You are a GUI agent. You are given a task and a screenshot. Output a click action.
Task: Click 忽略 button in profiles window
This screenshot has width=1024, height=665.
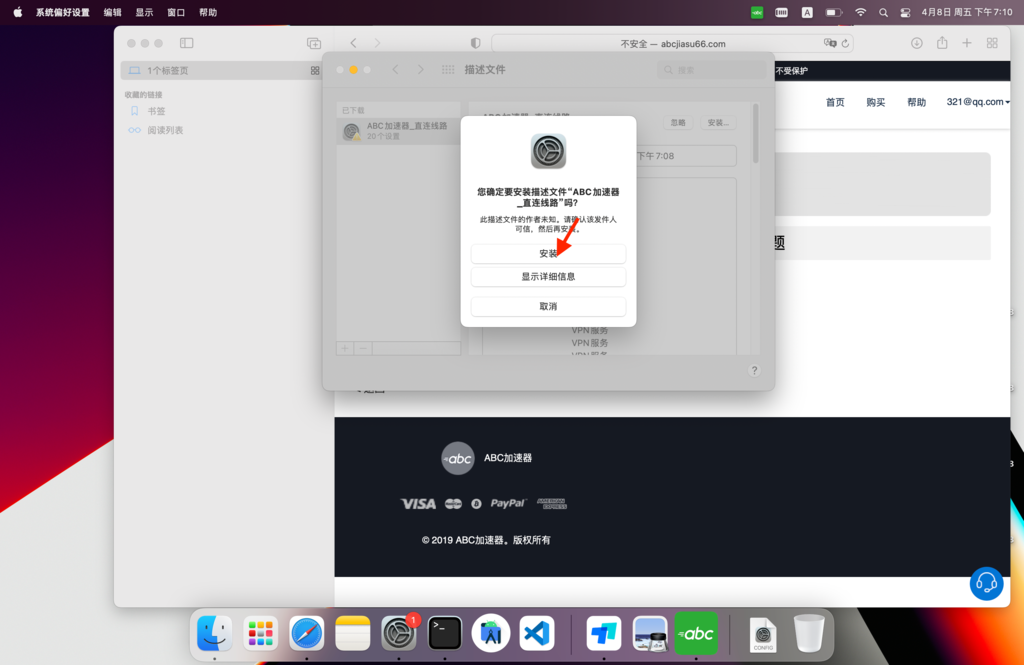click(678, 122)
